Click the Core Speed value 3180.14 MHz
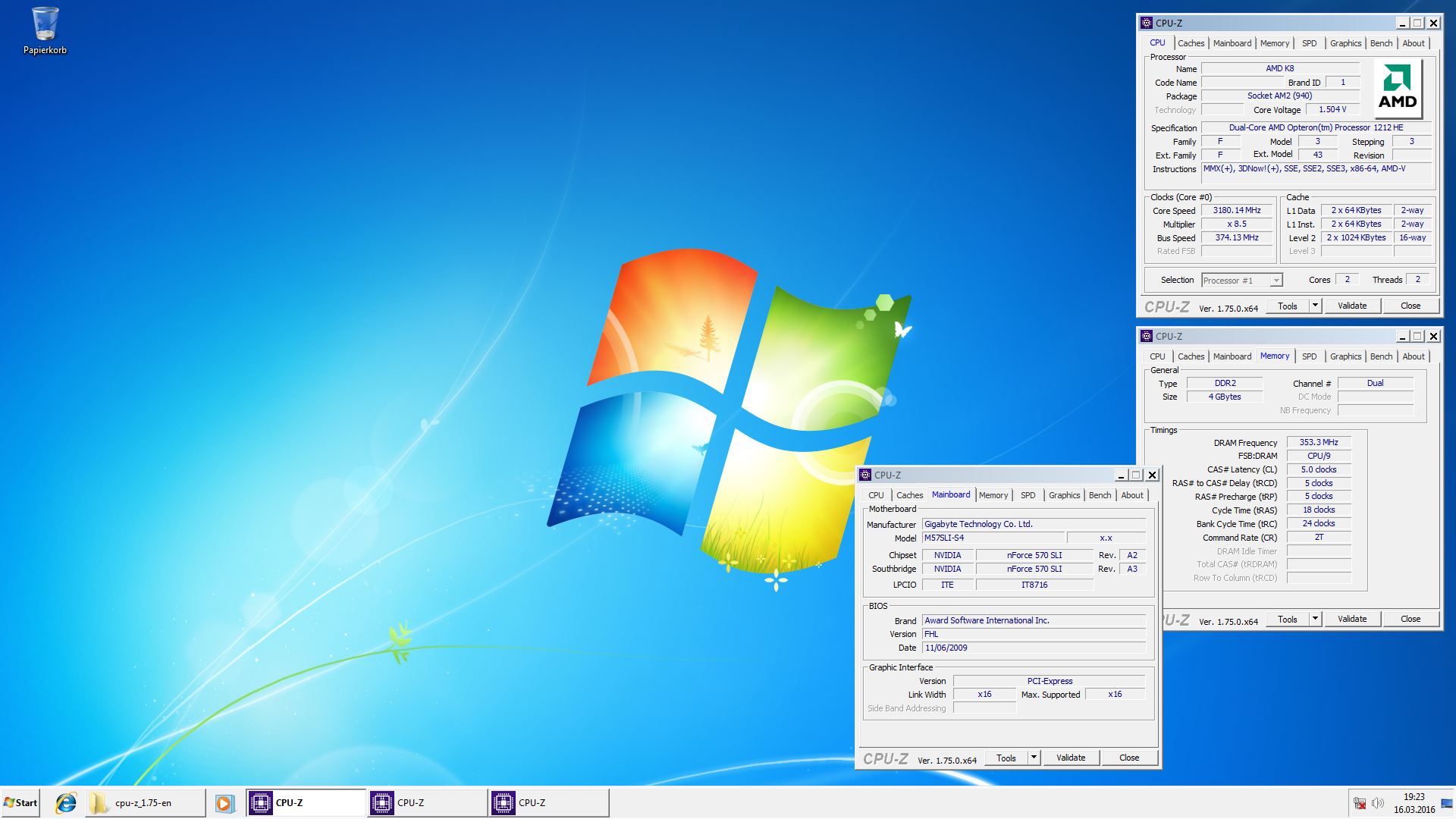The width and height of the screenshot is (1456, 819). (x=1237, y=210)
